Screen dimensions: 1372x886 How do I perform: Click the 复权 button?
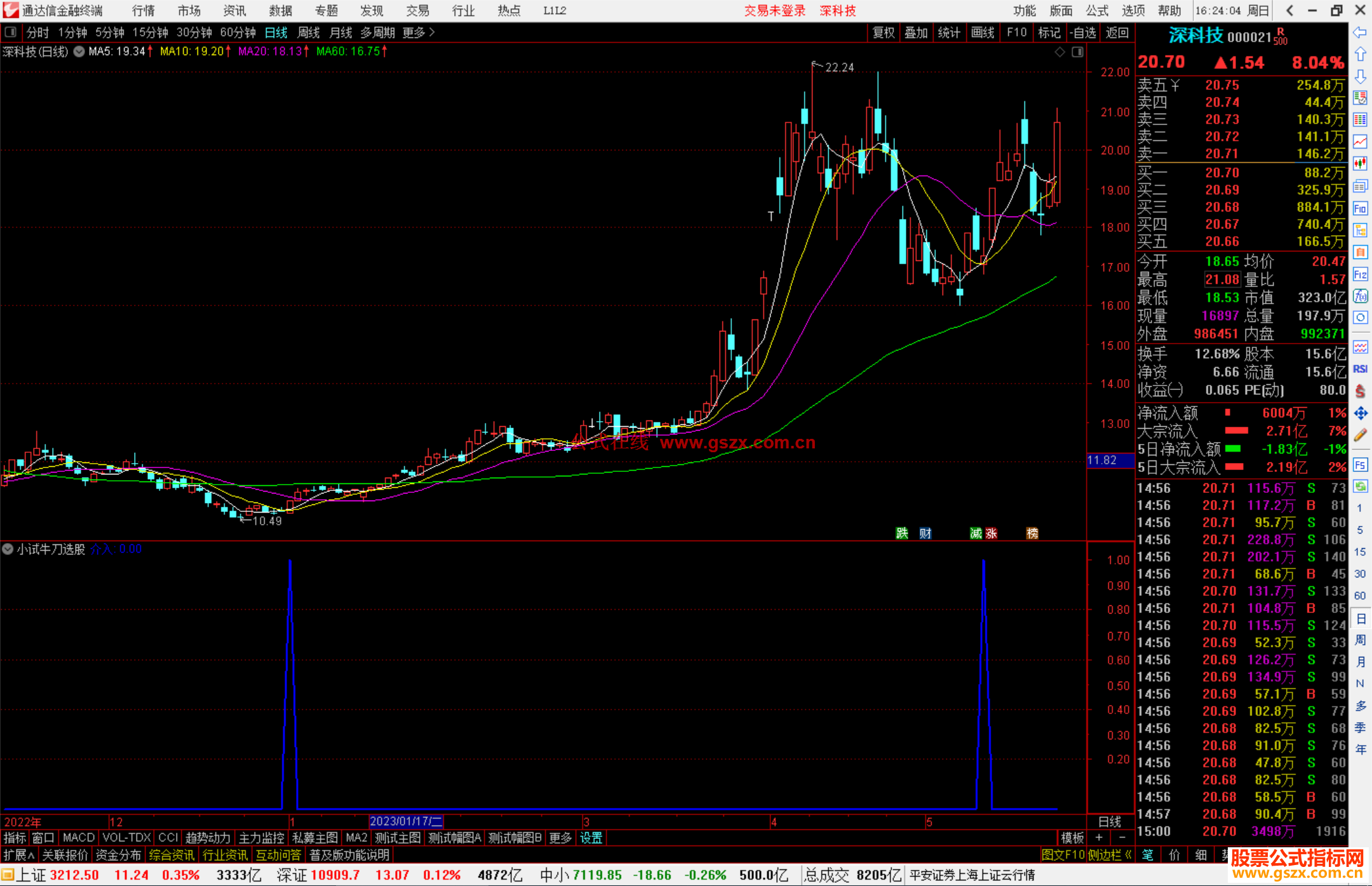(883, 32)
